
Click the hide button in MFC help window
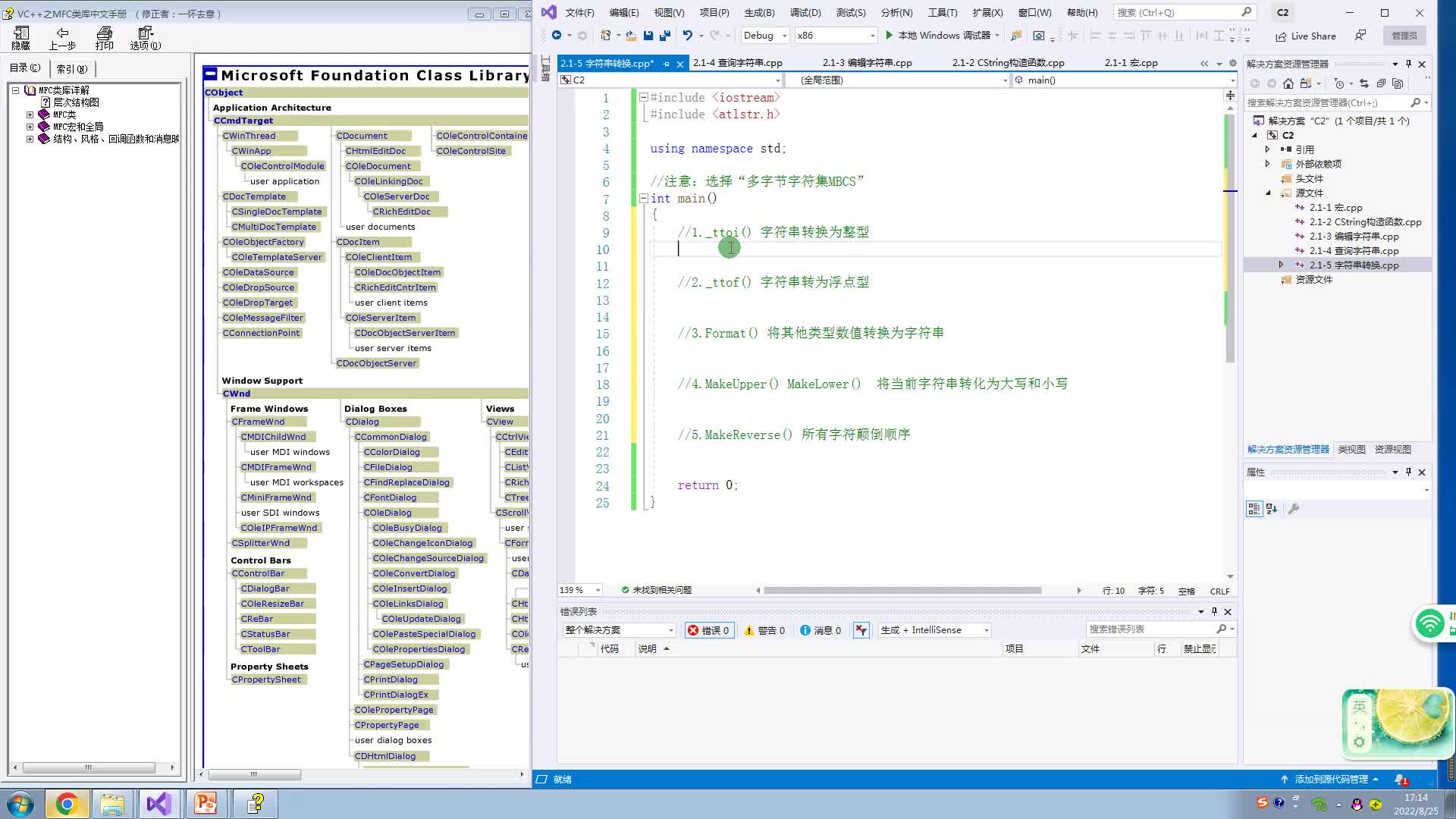pos(21,38)
